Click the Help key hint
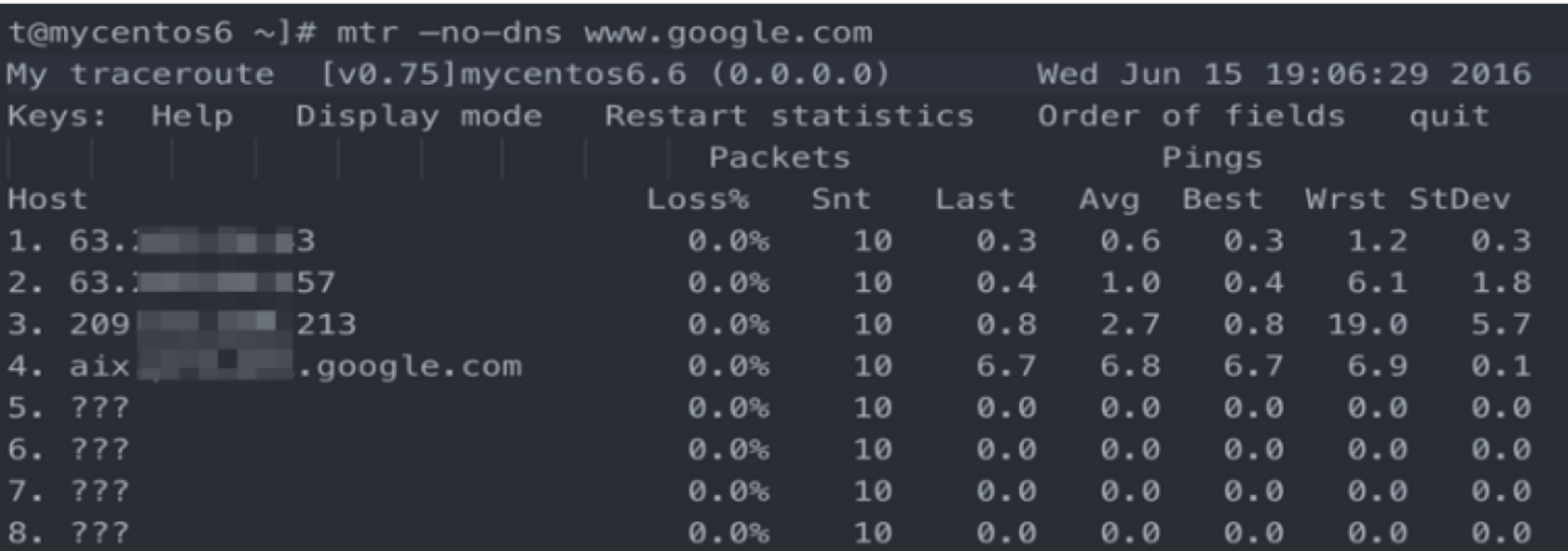The image size is (1568, 551). [192, 116]
